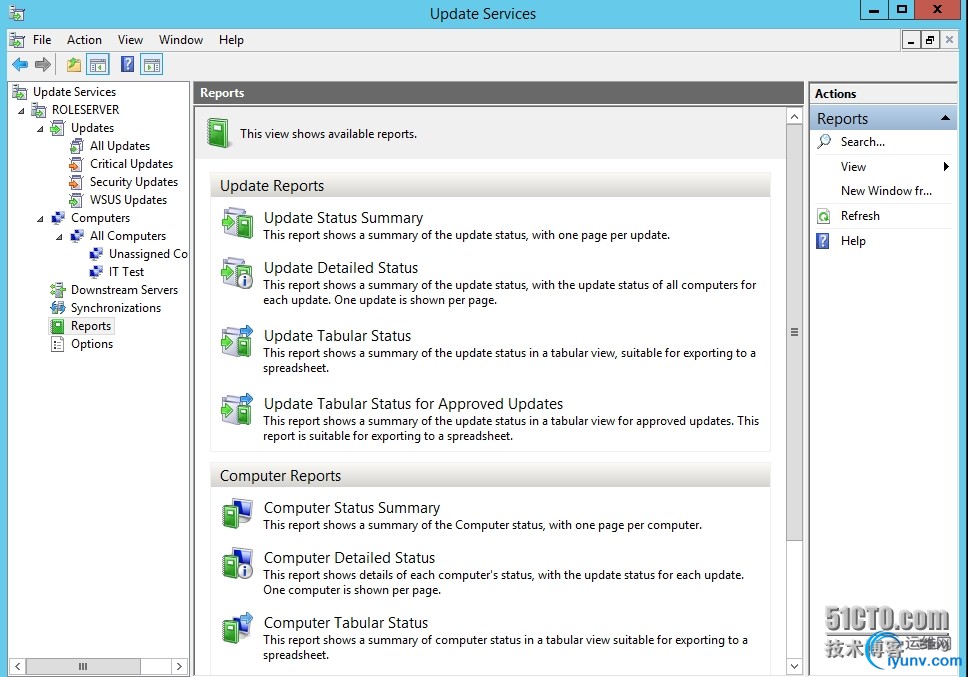This screenshot has width=968, height=677.
Task: Click the green Reports tree icon
Action: (57, 326)
